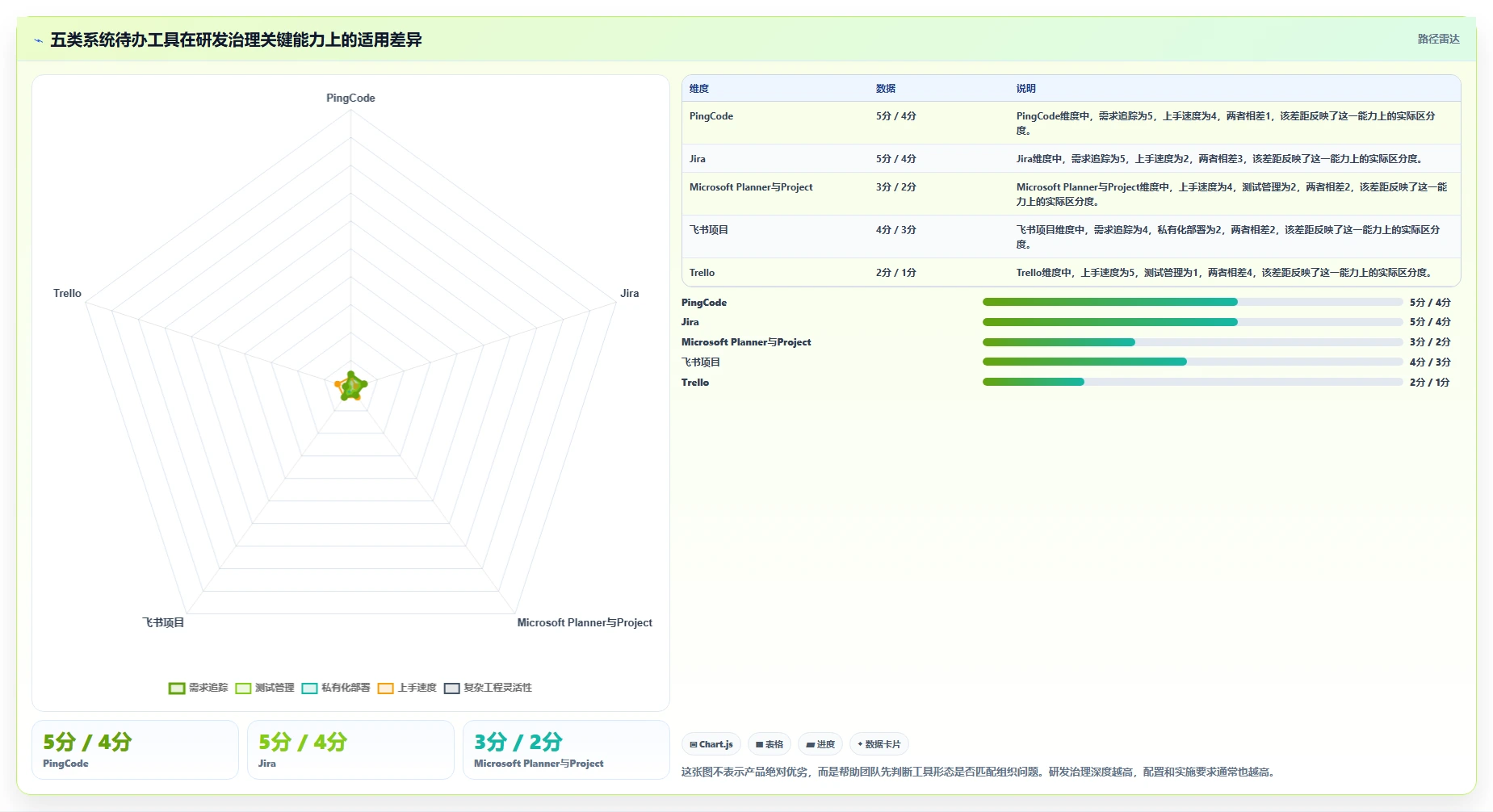Image resolution: width=1493 pixels, height=812 pixels.
Task: Click the Trello axis label on radar chart
Action: 67,293
